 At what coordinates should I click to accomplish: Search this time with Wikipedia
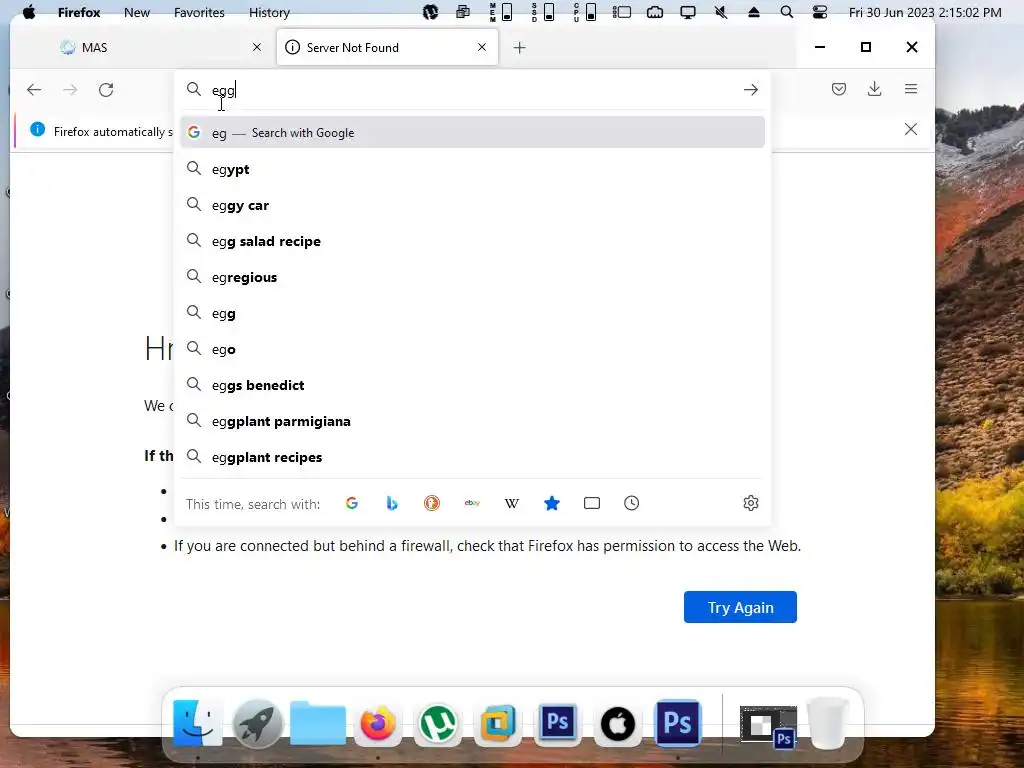tap(512, 503)
